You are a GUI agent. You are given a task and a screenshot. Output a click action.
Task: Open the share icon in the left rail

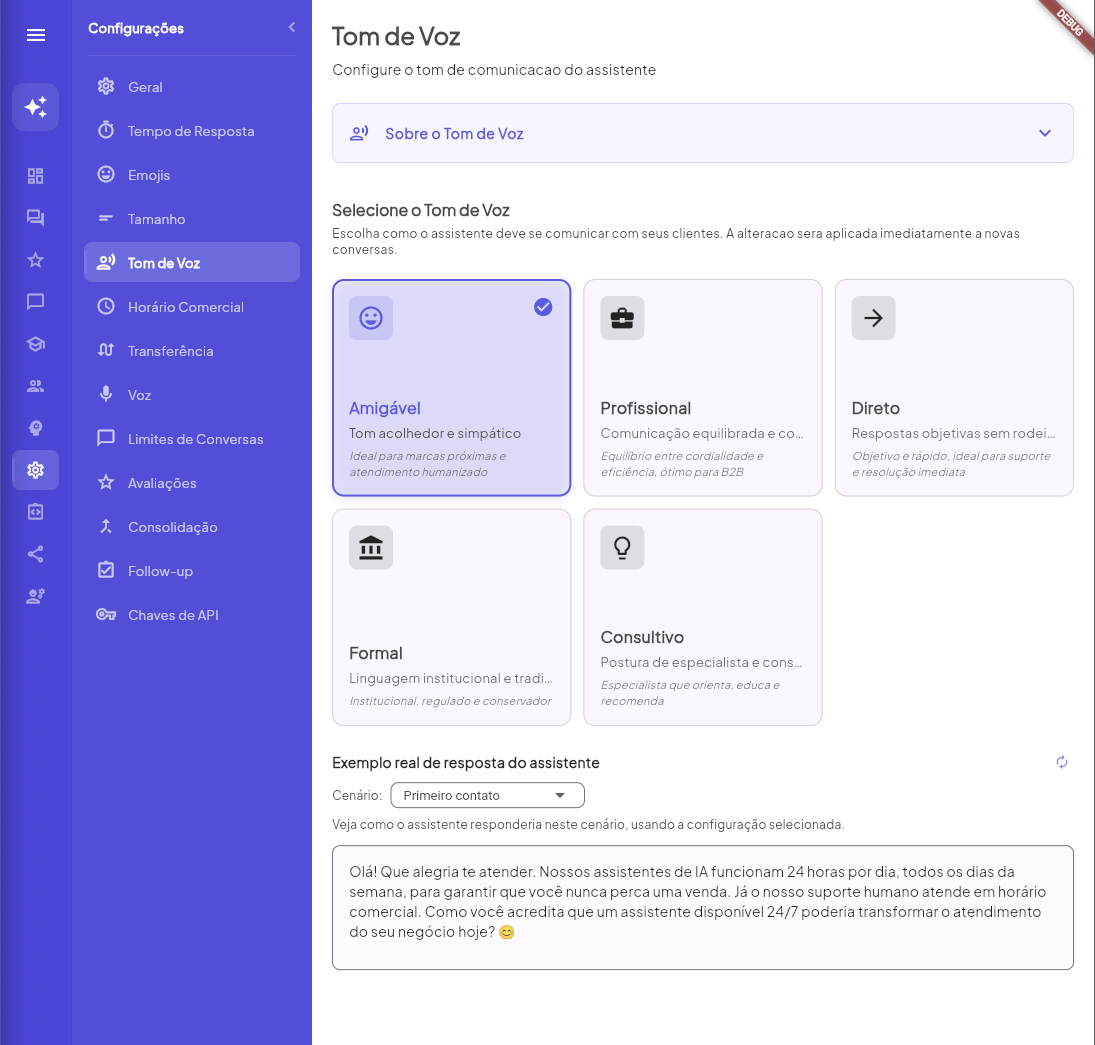[x=36, y=554]
